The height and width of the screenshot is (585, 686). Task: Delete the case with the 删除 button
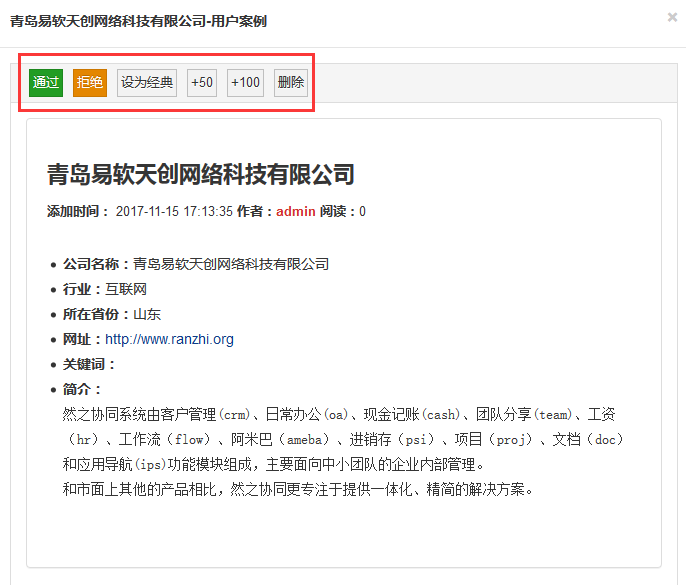coord(291,83)
